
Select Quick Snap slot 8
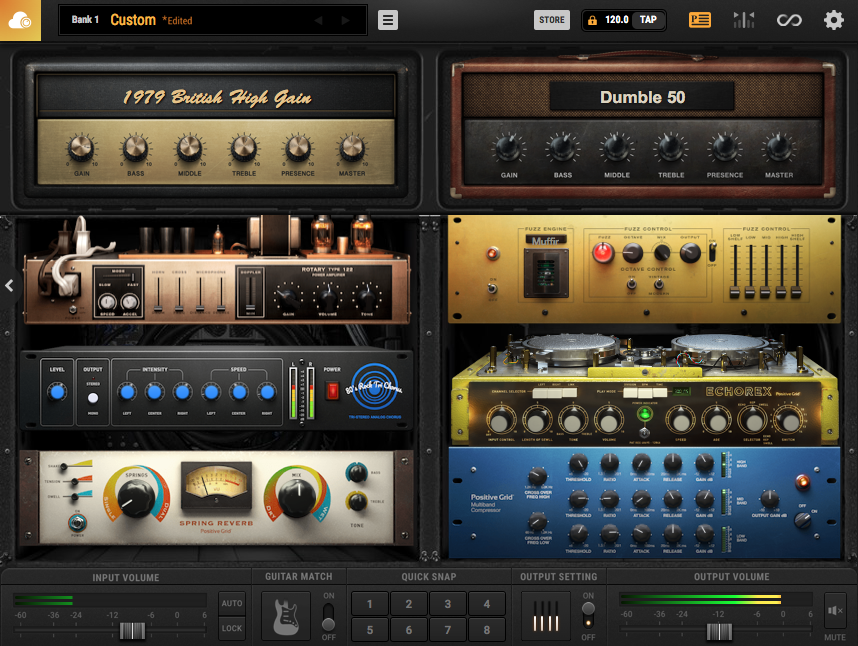click(x=486, y=630)
